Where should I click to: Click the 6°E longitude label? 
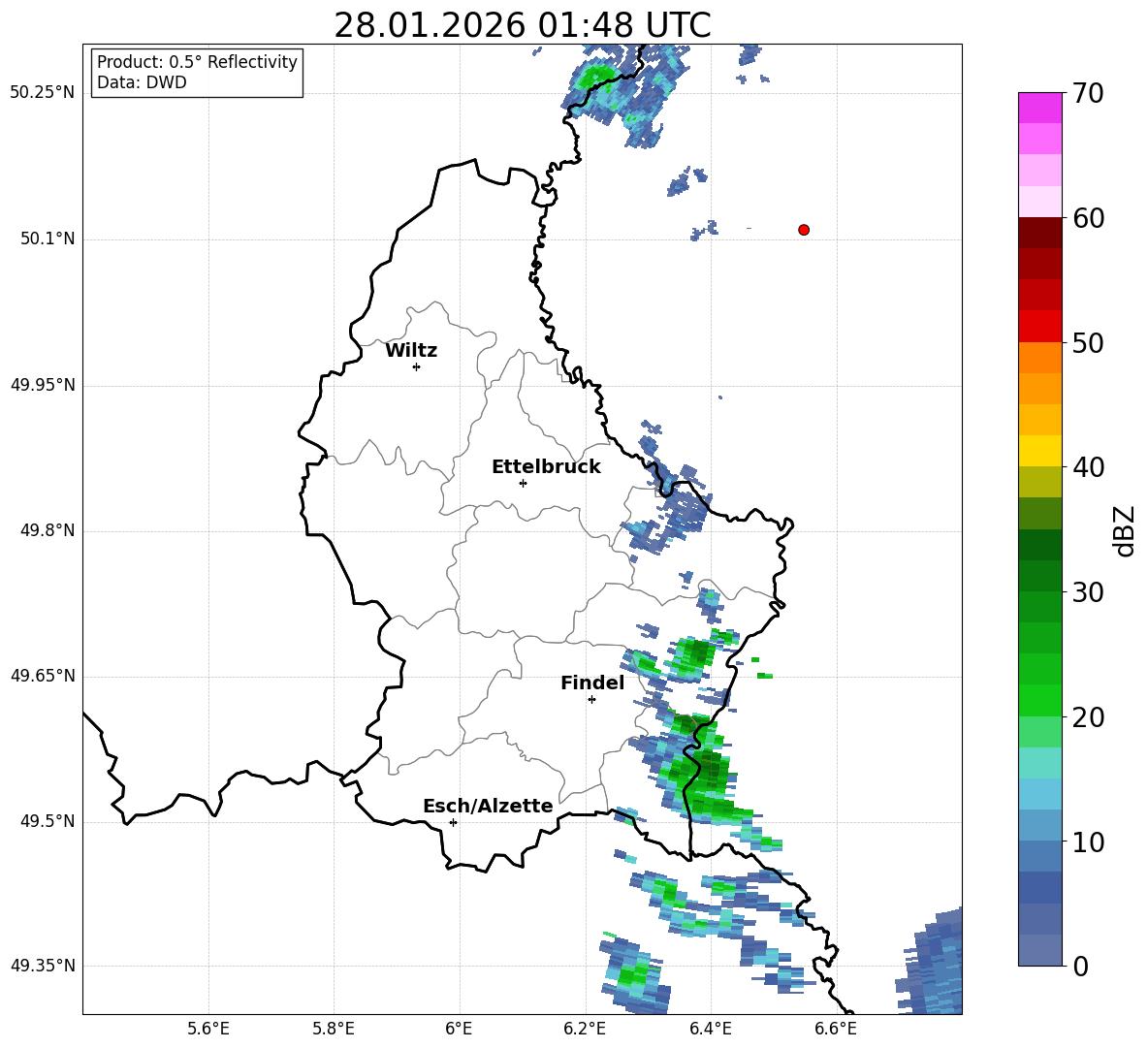(x=459, y=1029)
